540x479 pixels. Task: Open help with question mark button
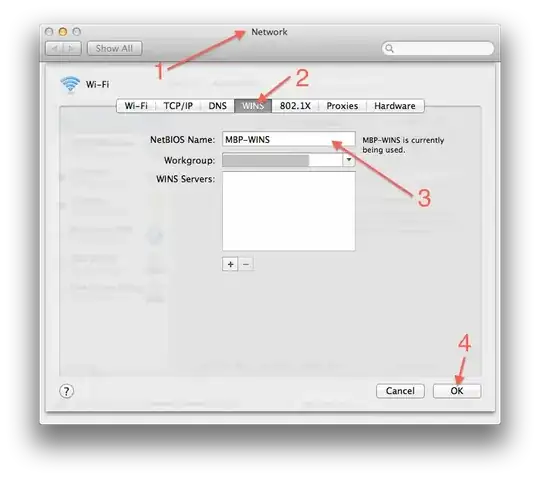[x=66, y=391]
